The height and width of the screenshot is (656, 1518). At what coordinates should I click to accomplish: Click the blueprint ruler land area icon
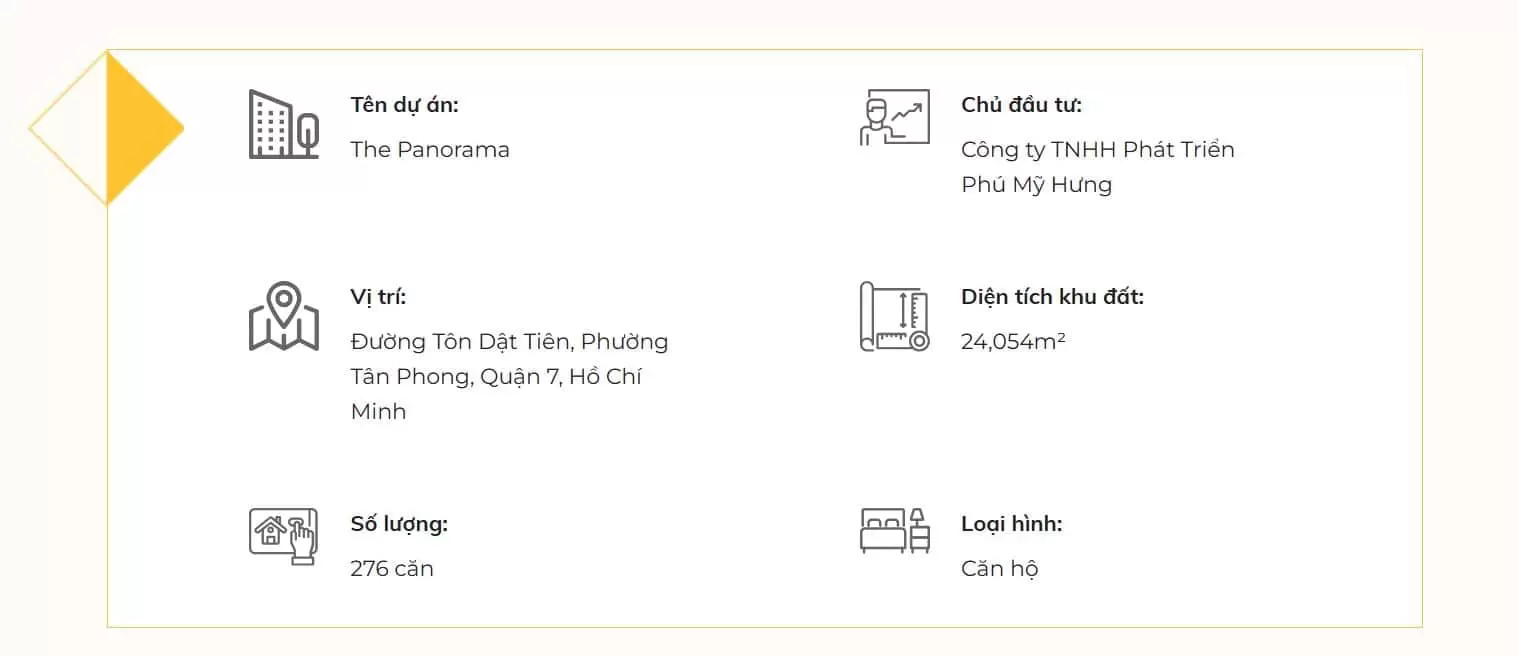pyautogui.click(x=894, y=316)
